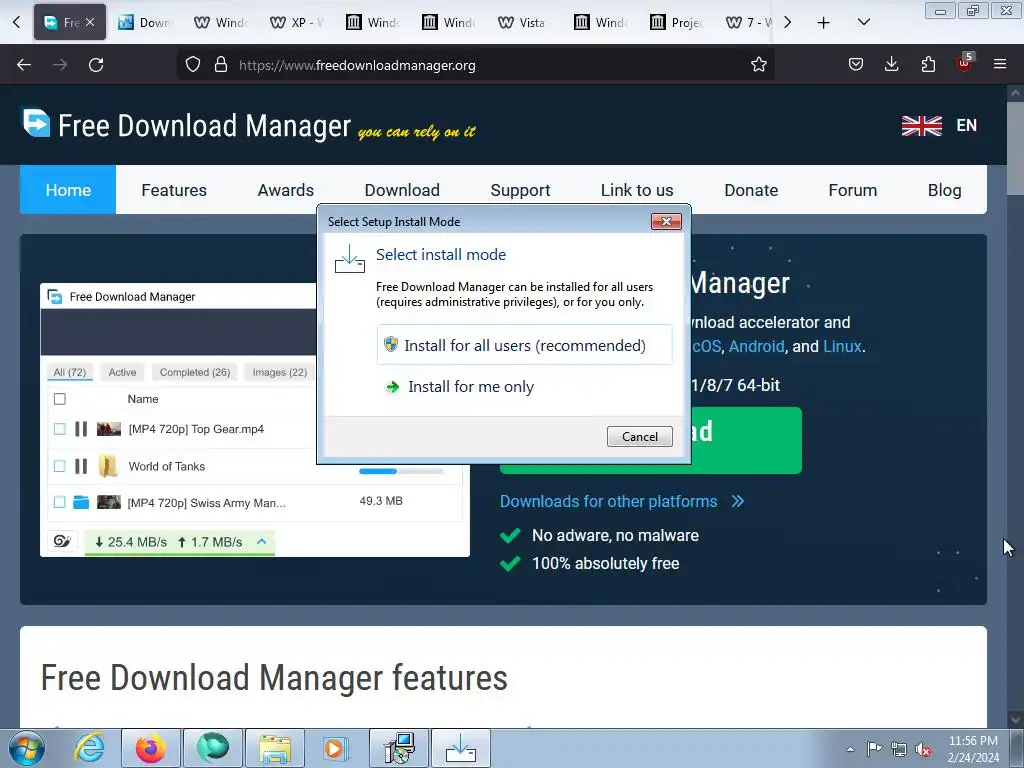Open the Donate page

(x=751, y=190)
